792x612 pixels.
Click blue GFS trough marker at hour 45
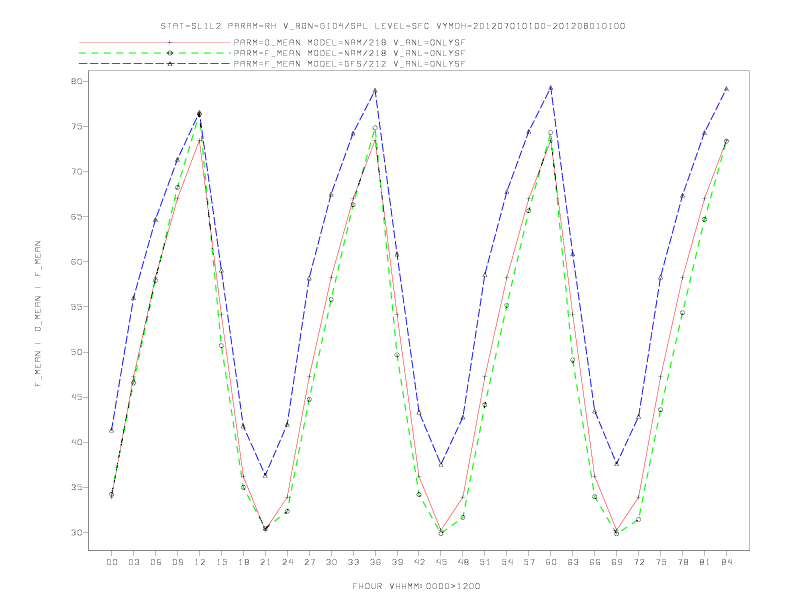point(441,464)
